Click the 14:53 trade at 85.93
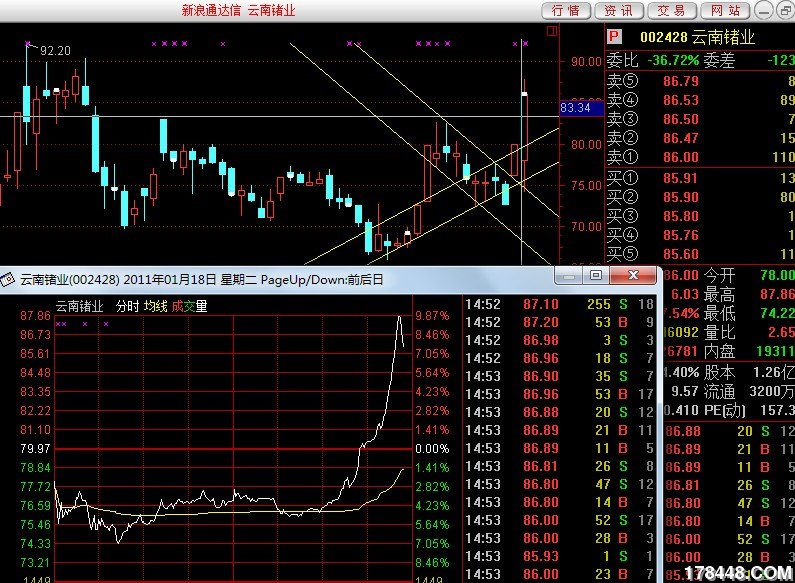 coord(560,556)
